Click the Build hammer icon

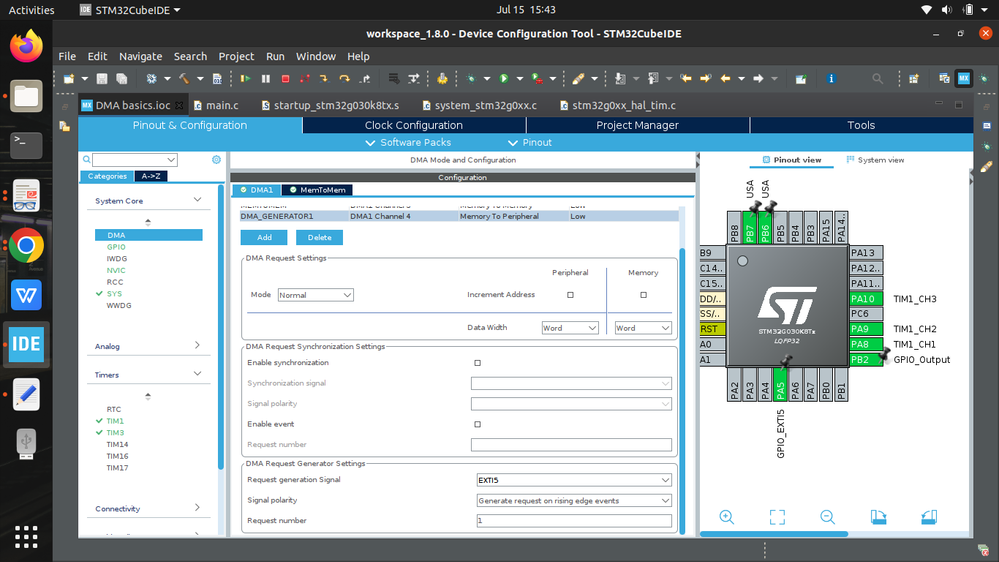point(184,78)
